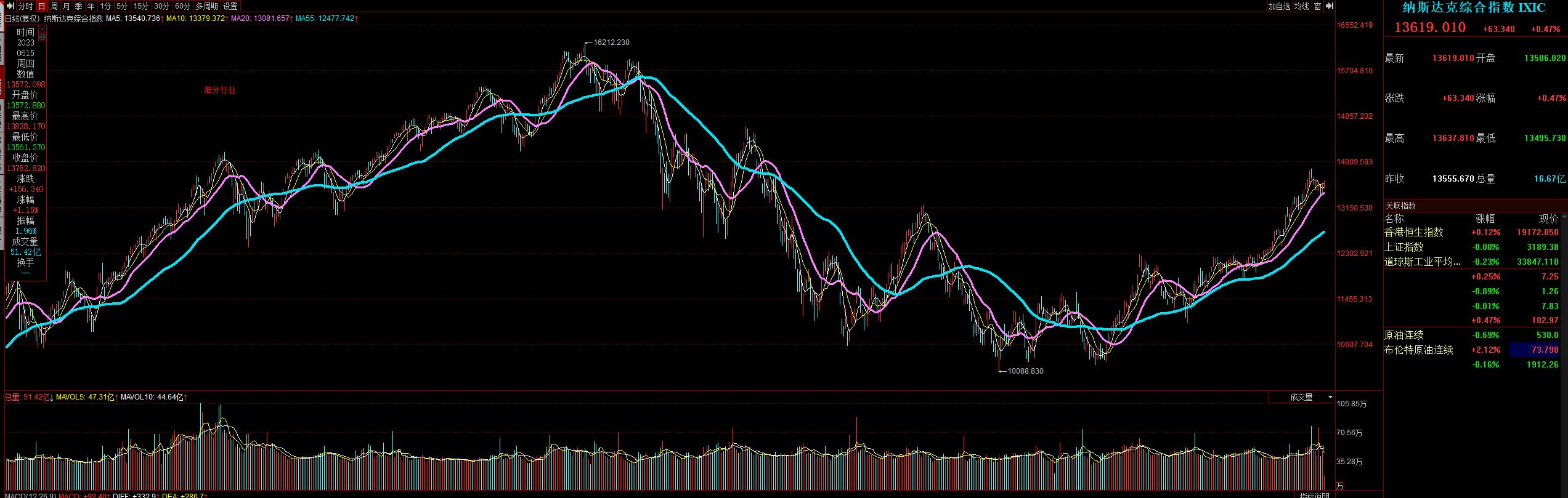1568x498 pixels.
Task: Click the 收盘价 value 13782.820 in panel
Action: pos(26,169)
